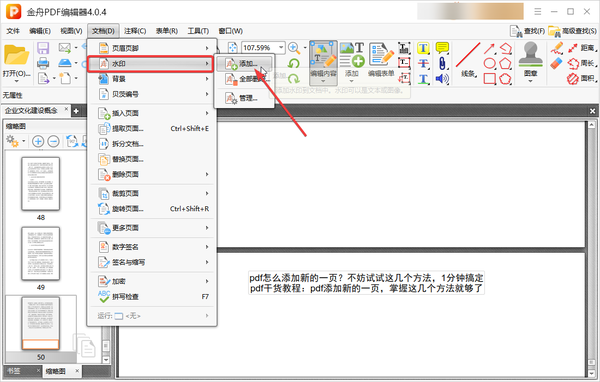Select the Perimeter measurement tool

(583, 63)
